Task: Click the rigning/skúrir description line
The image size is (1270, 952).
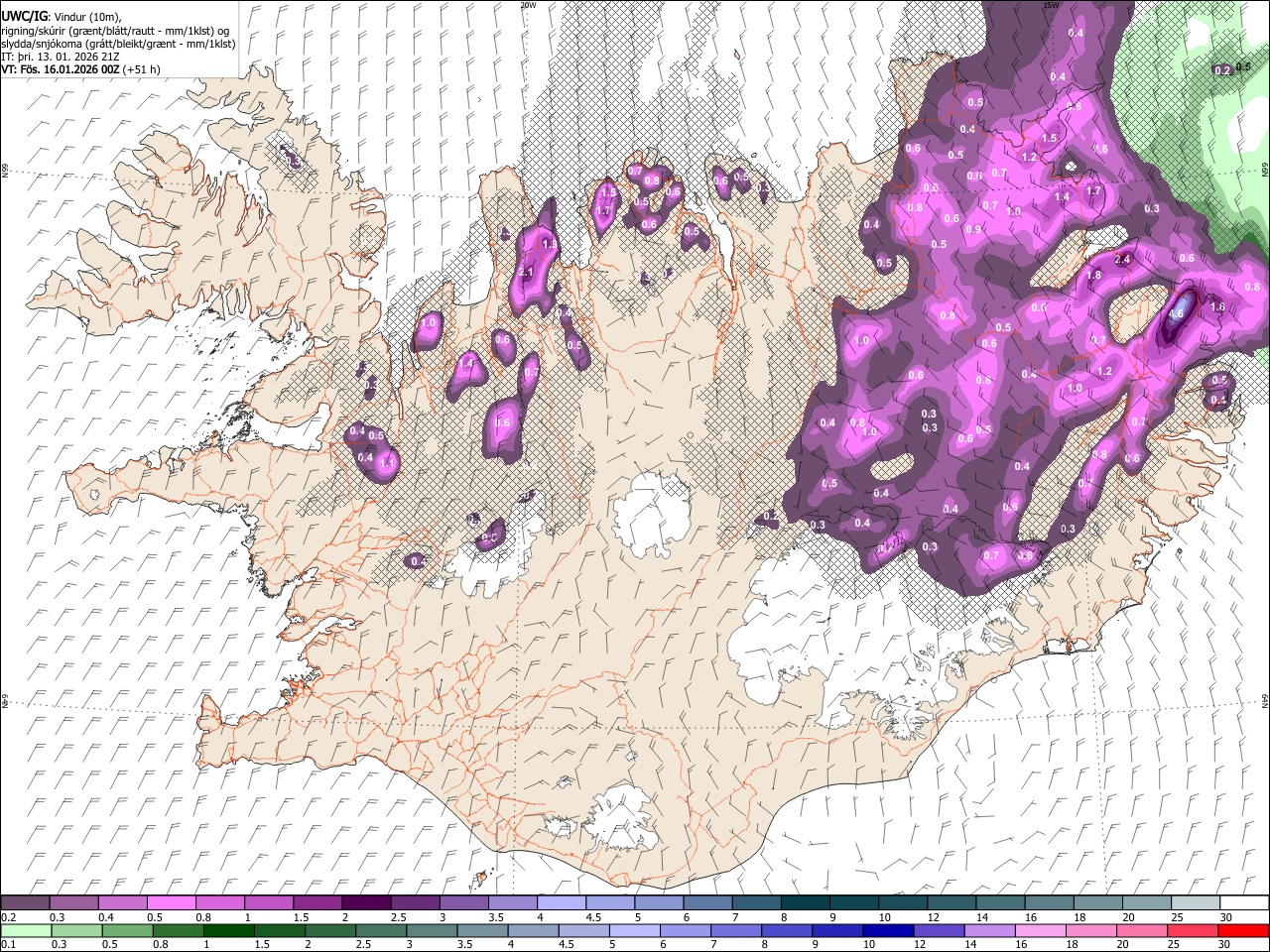Action: click(x=115, y=30)
